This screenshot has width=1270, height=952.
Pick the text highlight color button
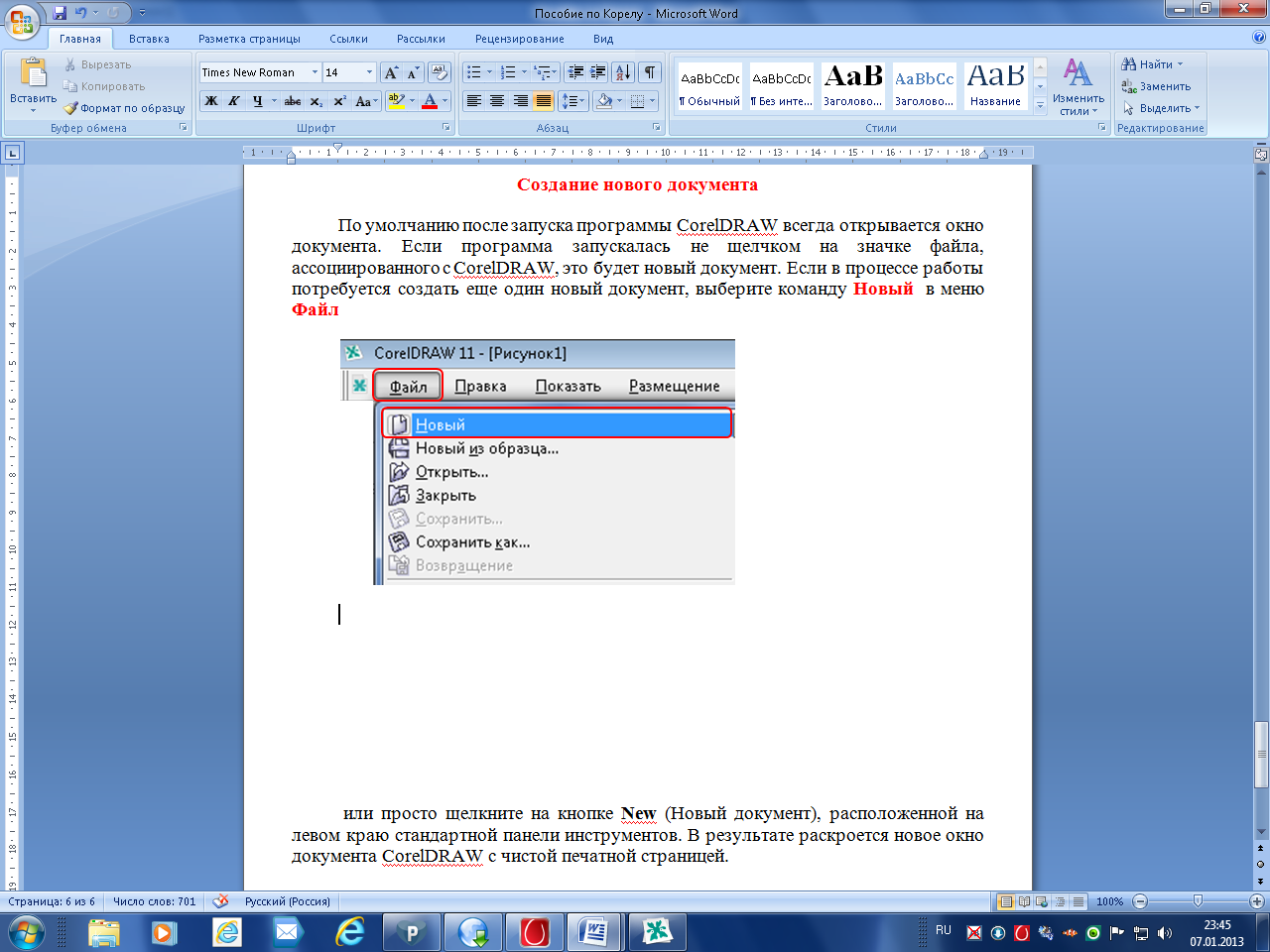click(x=396, y=101)
